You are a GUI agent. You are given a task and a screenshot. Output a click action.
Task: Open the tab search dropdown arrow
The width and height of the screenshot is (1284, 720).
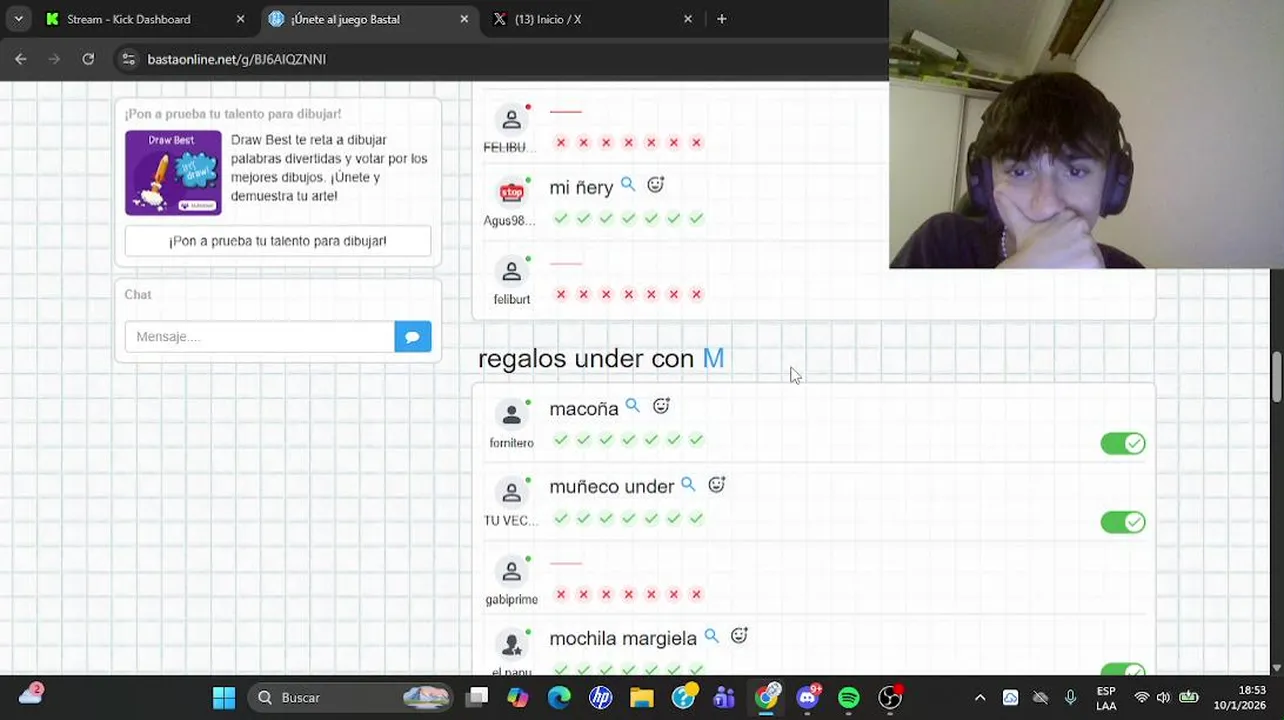pyautogui.click(x=18, y=19)
